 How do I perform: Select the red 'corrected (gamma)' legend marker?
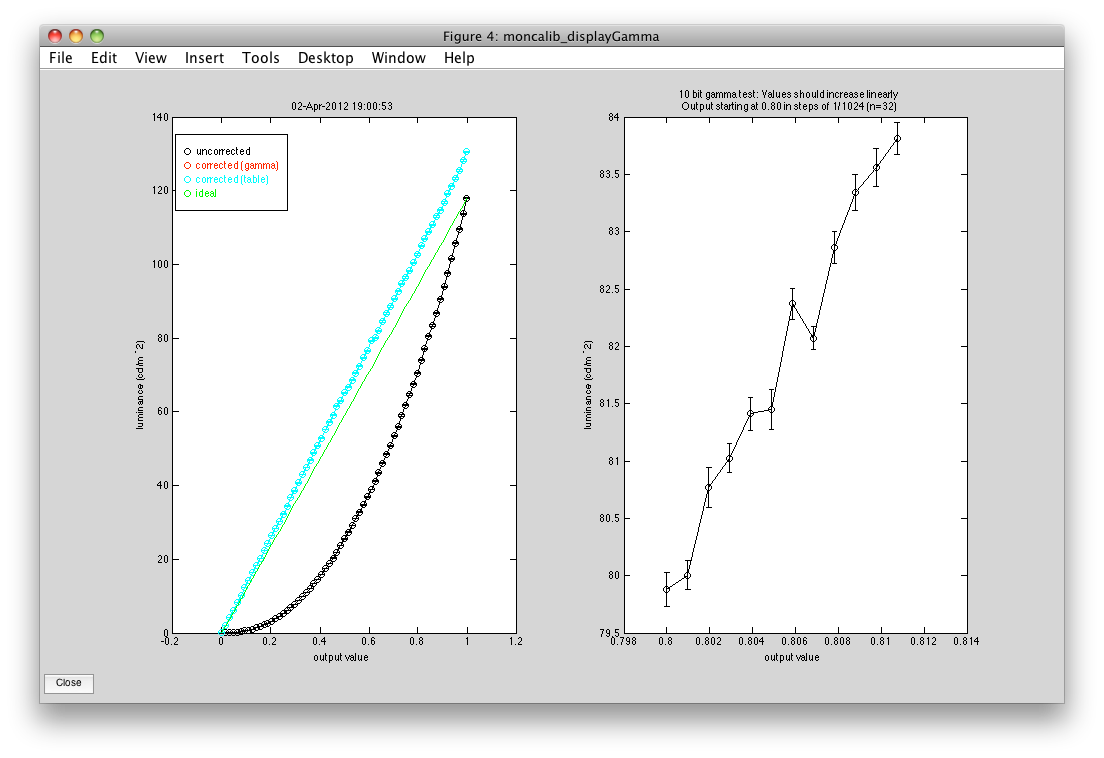click(186, 165)
